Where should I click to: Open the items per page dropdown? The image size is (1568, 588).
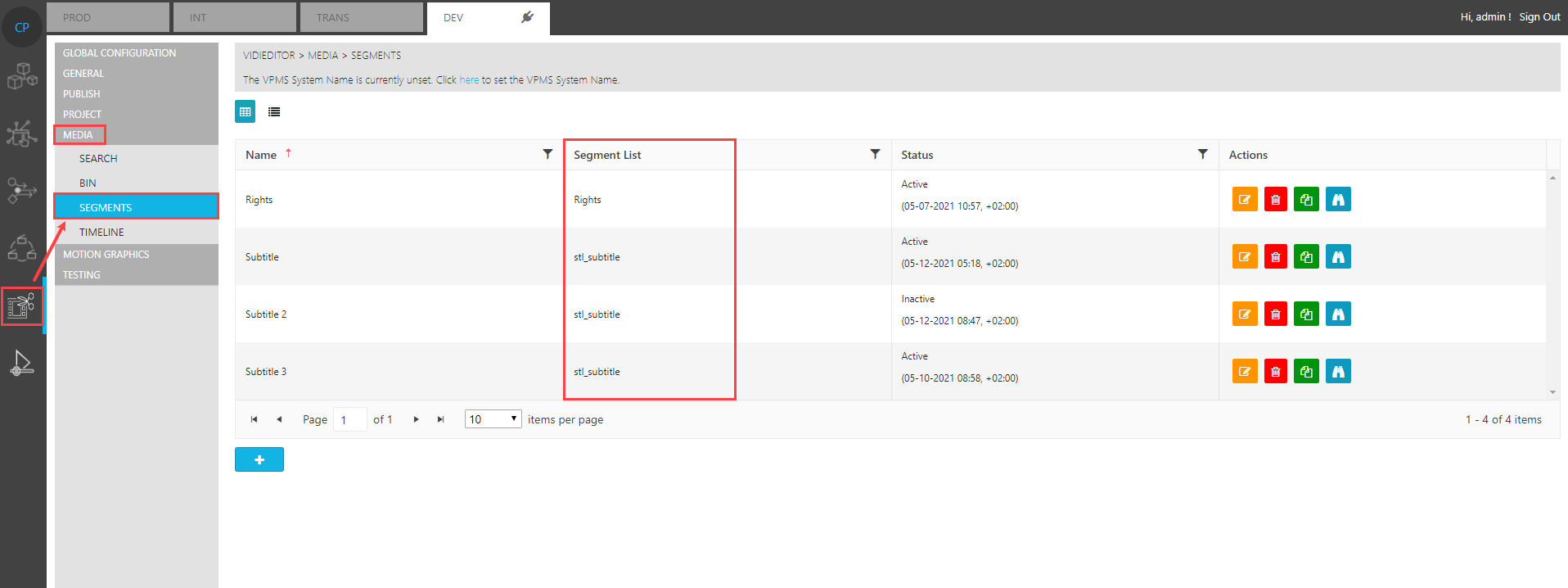pyautogui.click(x=493, y=419)
